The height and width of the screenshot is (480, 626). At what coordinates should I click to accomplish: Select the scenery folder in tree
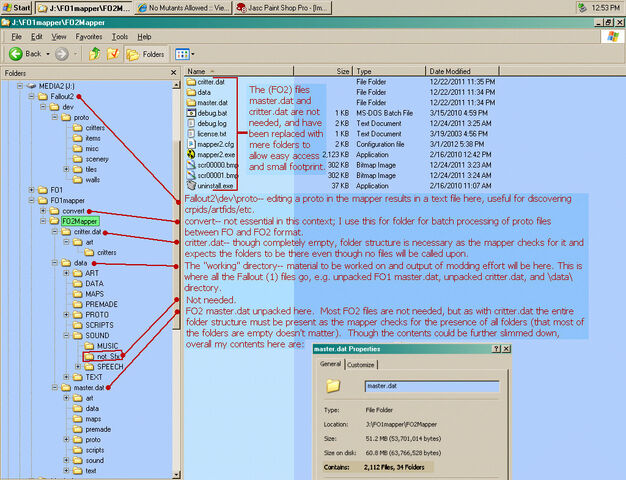pyautogui.click(x=97, y=159)
